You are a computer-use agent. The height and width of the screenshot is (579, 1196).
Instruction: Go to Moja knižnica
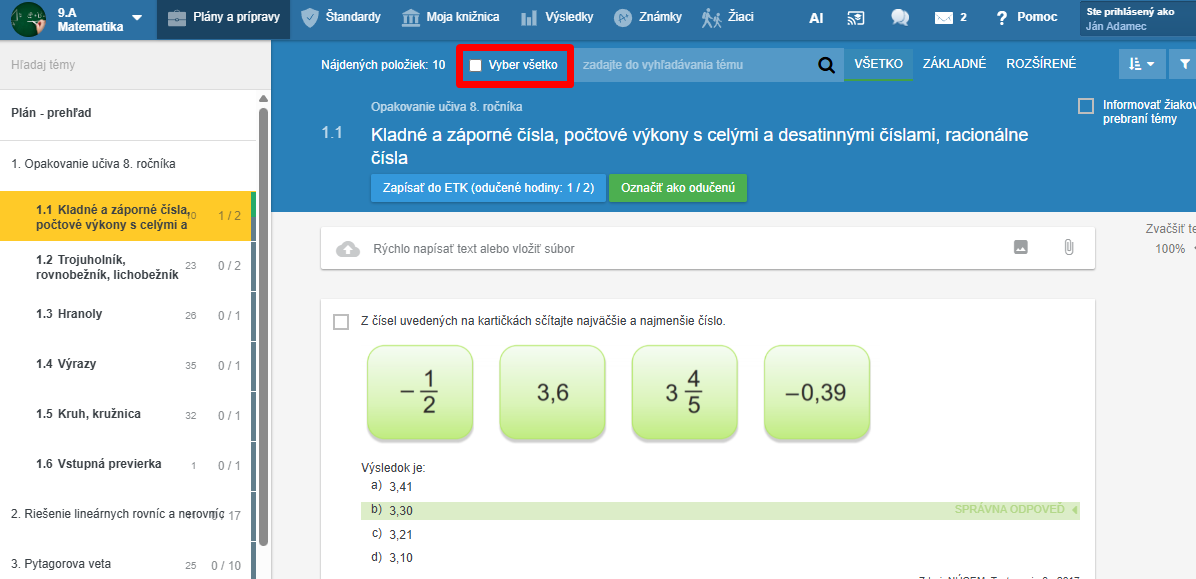pyautogui.click(x=451, y=18)
